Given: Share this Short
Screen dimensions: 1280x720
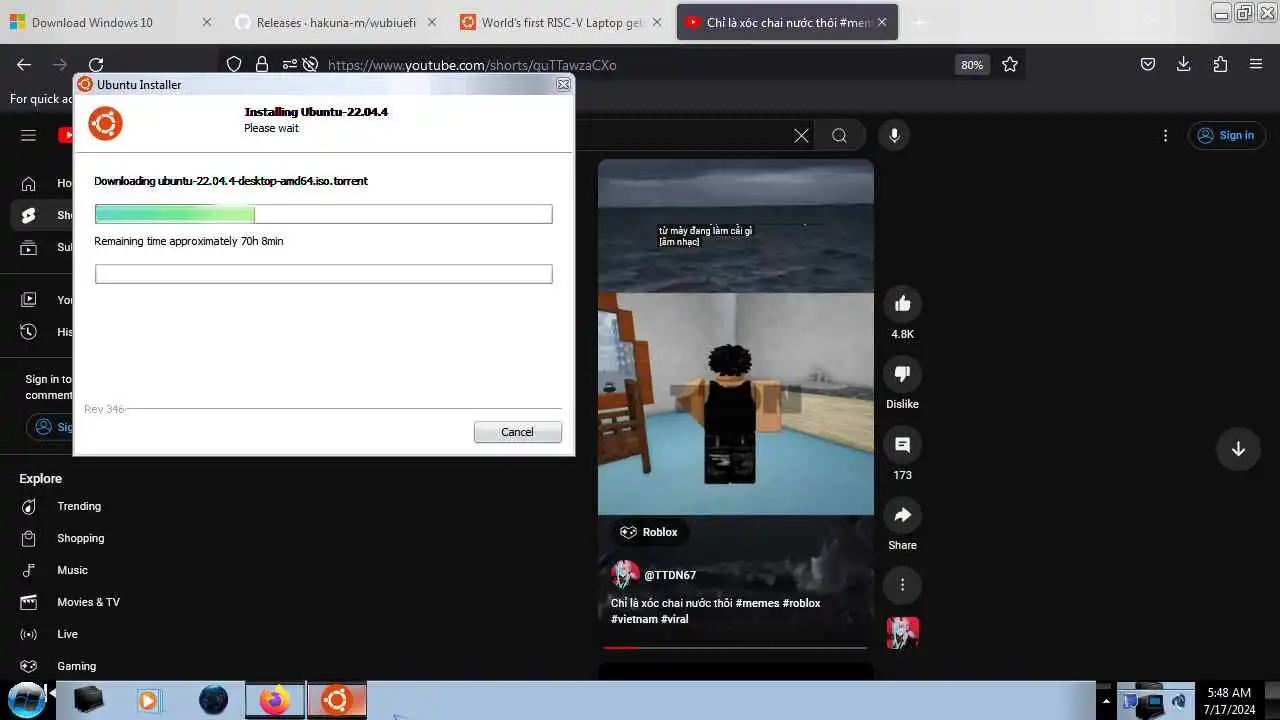Looking at the screenshot, I should [902, 515].
